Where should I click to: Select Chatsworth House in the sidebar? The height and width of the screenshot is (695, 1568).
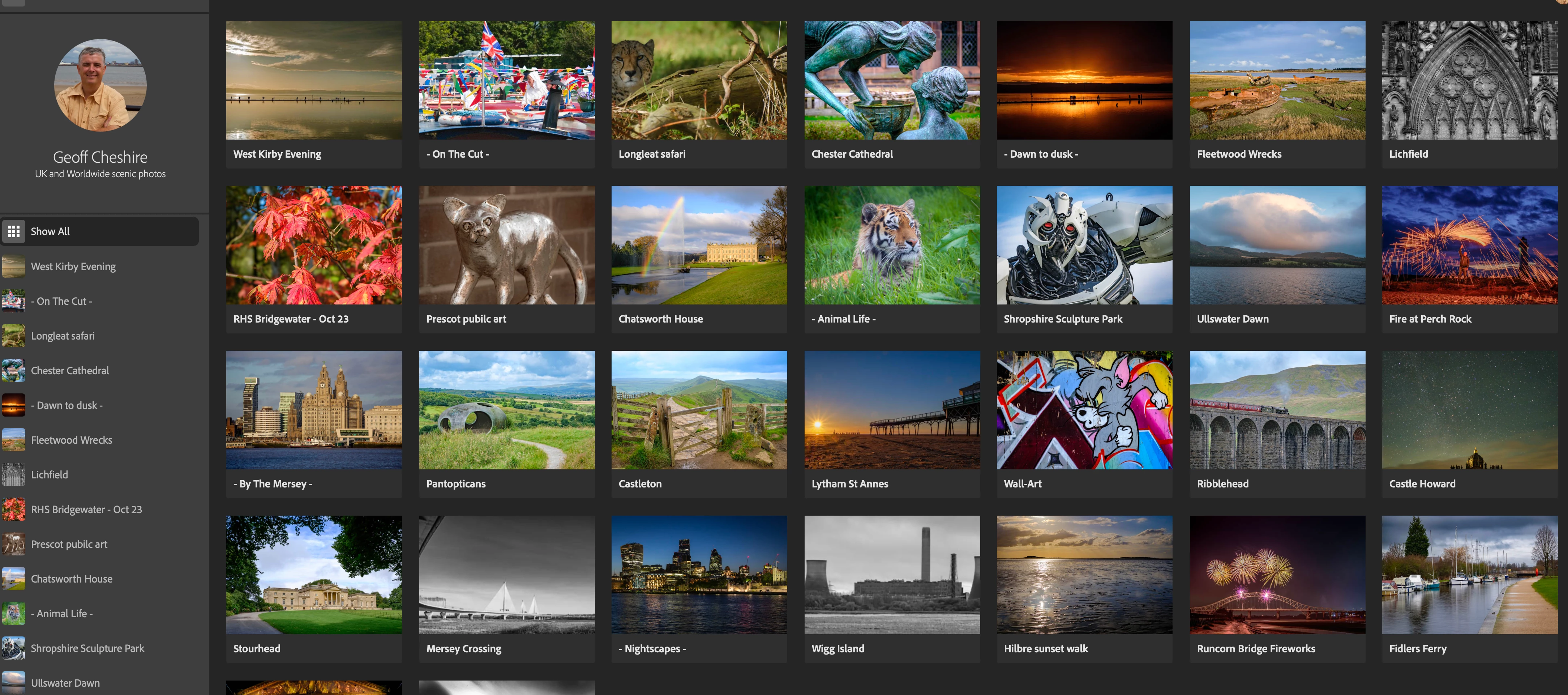pos(71,579)
